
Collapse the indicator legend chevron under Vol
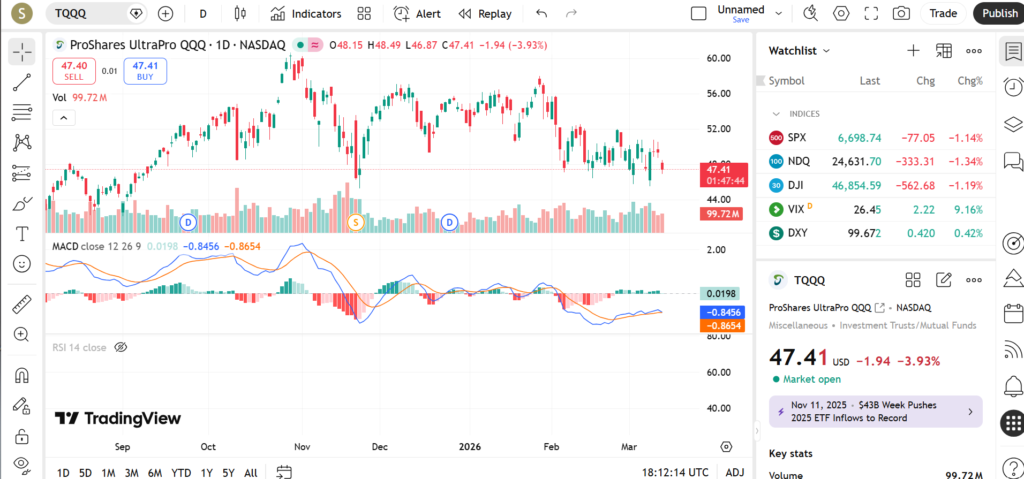tap(63, 117)
